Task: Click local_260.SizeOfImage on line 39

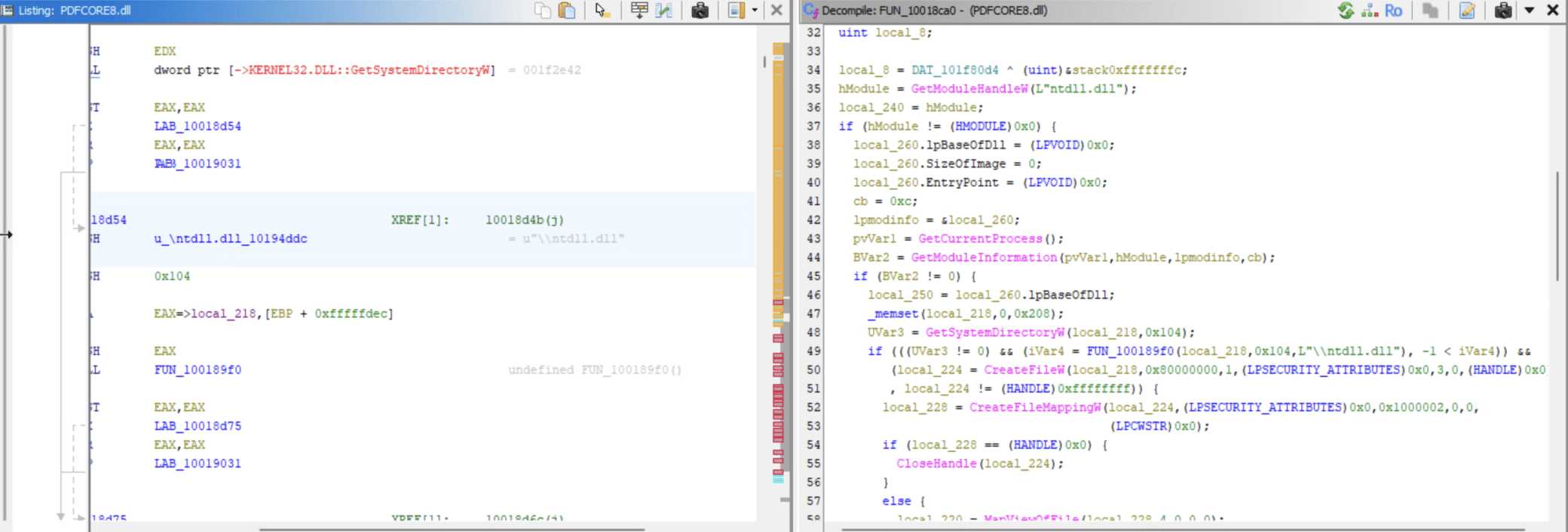Action: coord(929,164)
